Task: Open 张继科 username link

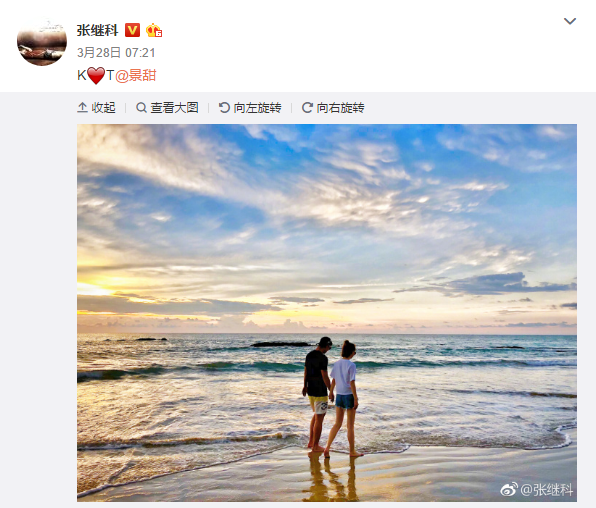Action: pos(97,30)
